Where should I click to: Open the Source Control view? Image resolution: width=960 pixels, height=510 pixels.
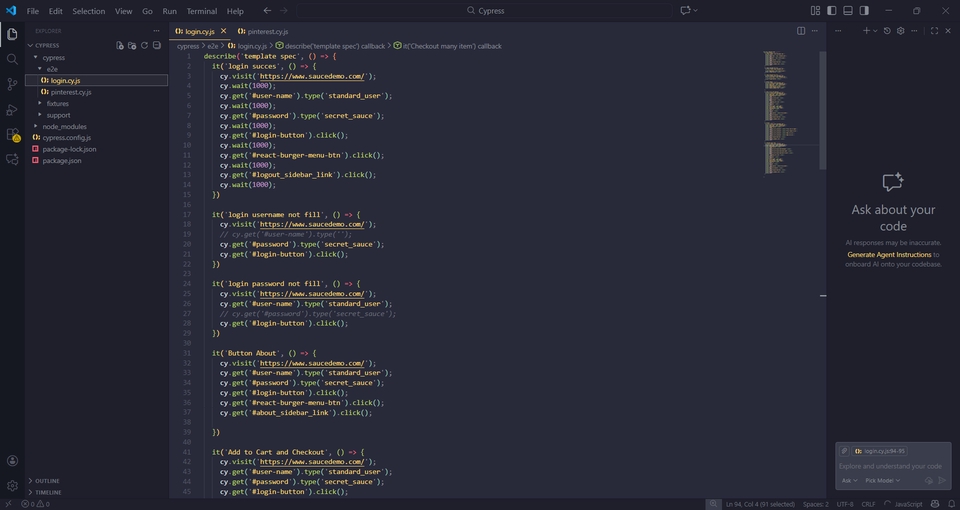pos(12,84)
